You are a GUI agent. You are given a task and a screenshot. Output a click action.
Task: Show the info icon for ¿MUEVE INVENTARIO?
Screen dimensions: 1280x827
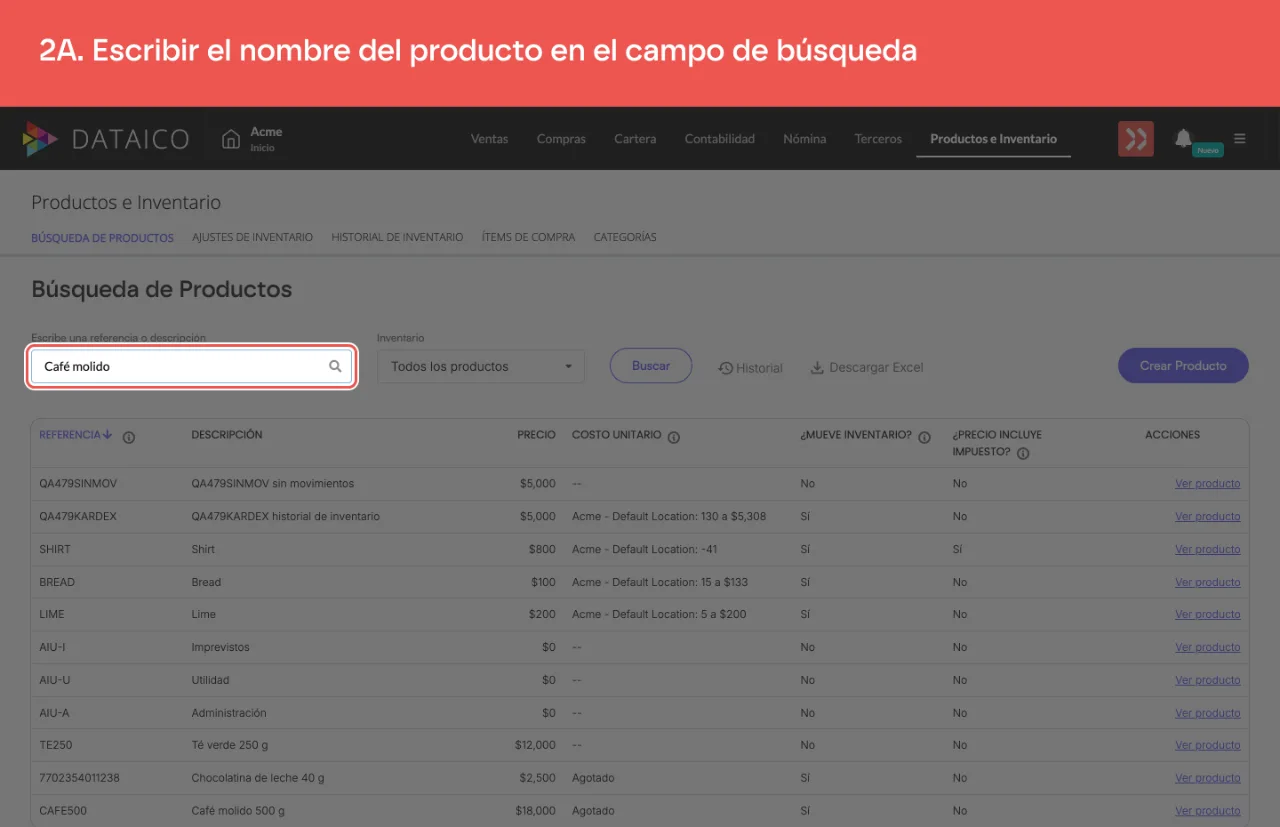click(x=924, y=437)
